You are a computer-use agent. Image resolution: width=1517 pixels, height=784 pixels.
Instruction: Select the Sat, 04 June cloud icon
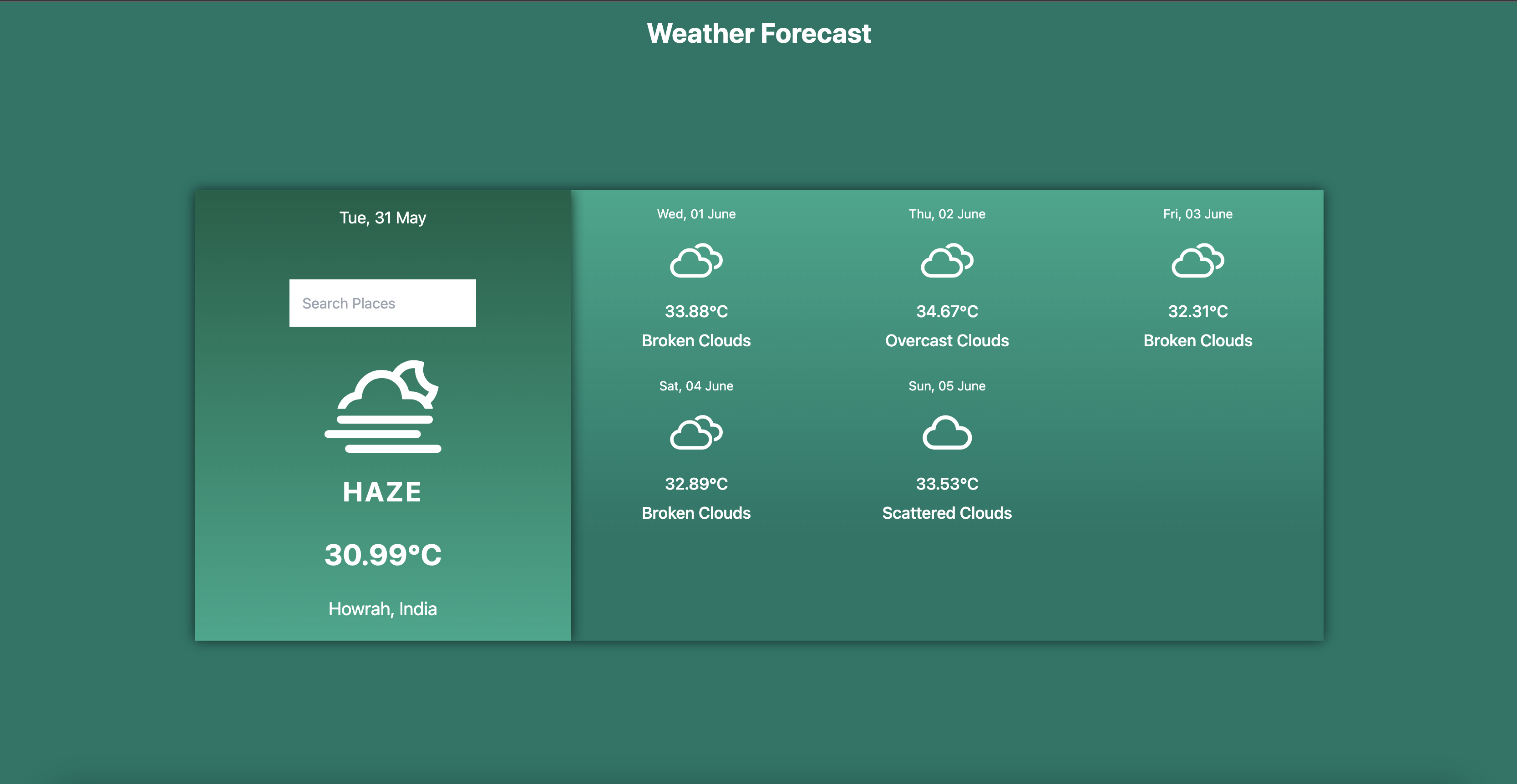click(696, 433)
